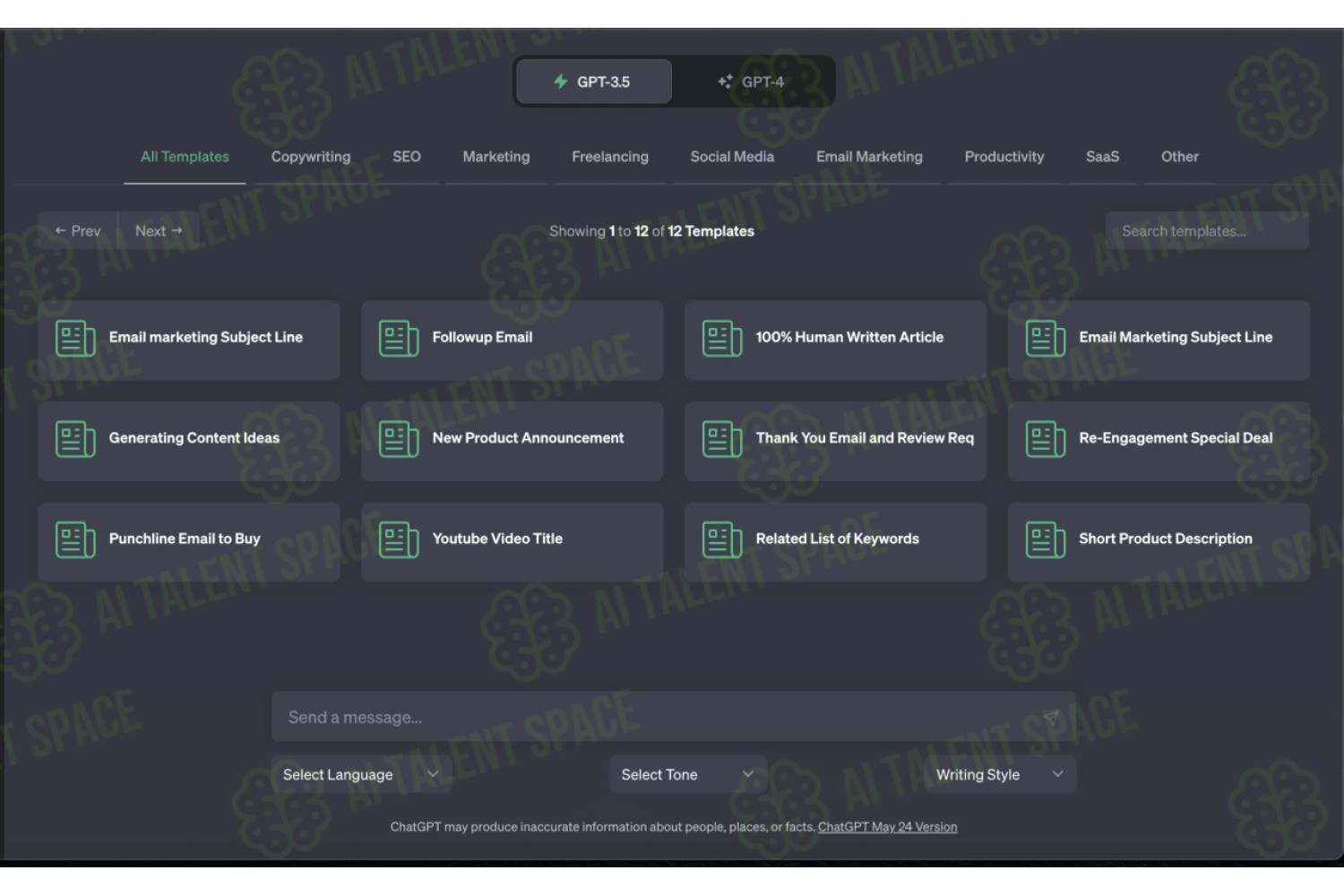Open the SaaS tab
This screenshot has width=1344, height=896.
(x=1102, y=157)
